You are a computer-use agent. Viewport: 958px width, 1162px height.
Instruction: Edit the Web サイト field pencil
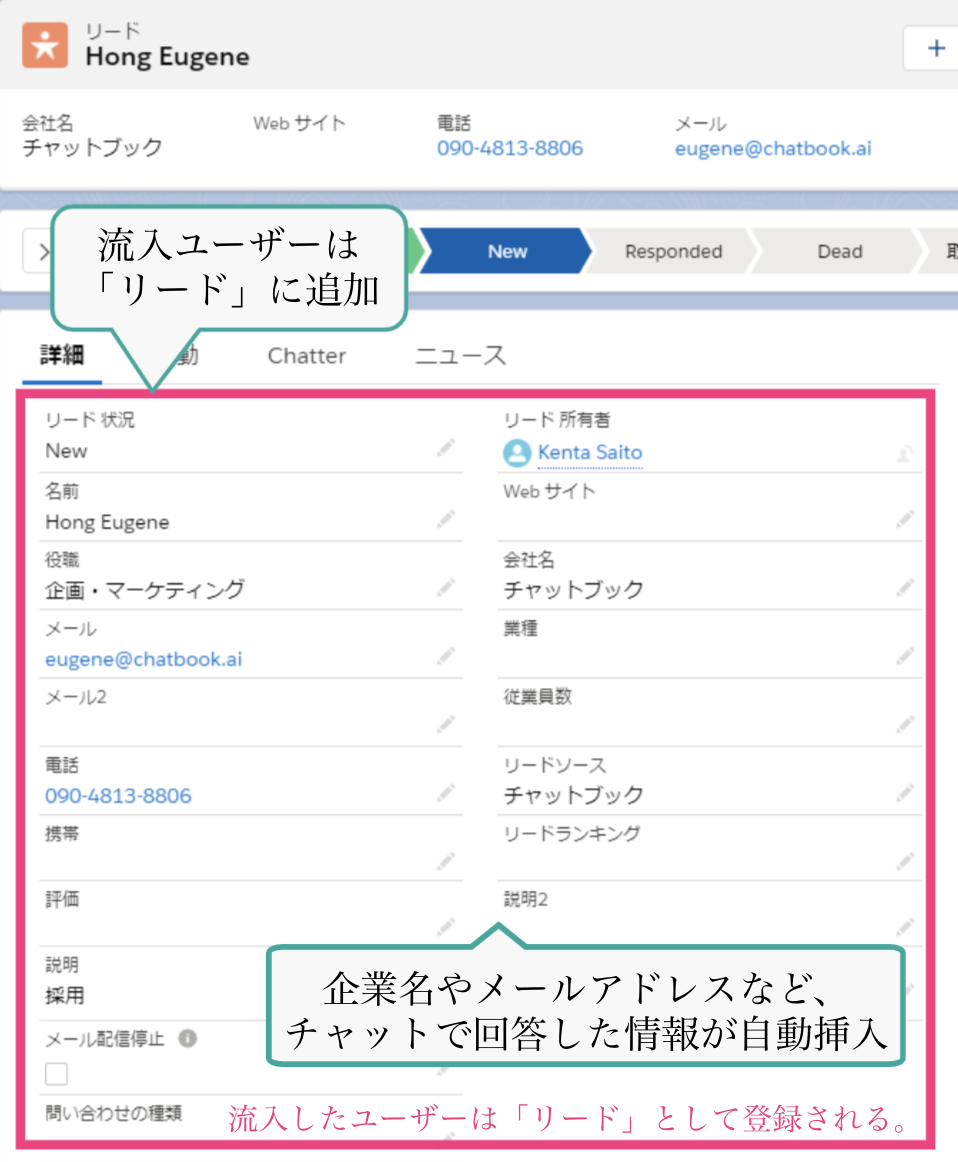pos(905,519)
